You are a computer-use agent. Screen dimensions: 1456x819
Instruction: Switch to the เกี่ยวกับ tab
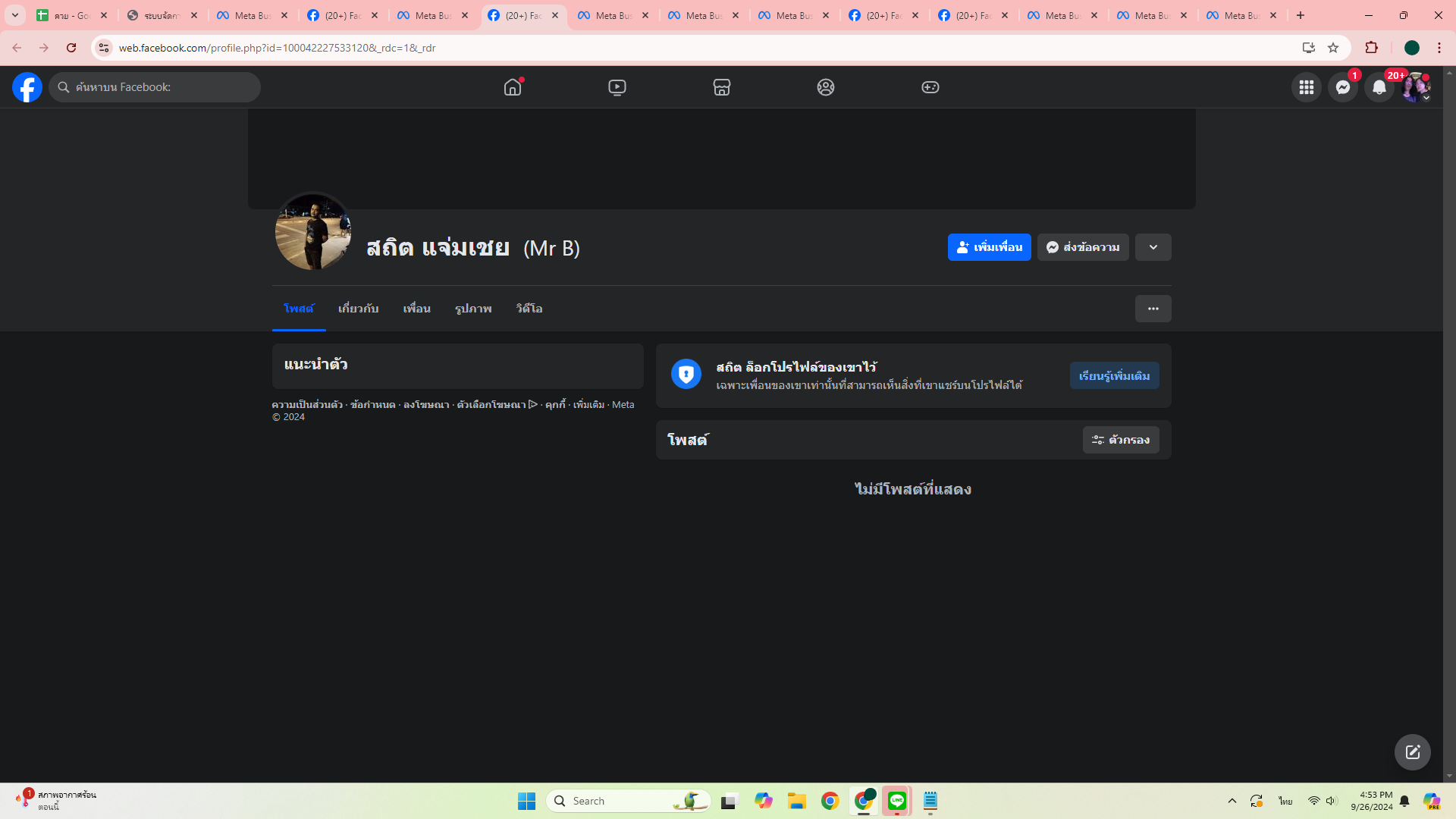[x=358, y=309]
